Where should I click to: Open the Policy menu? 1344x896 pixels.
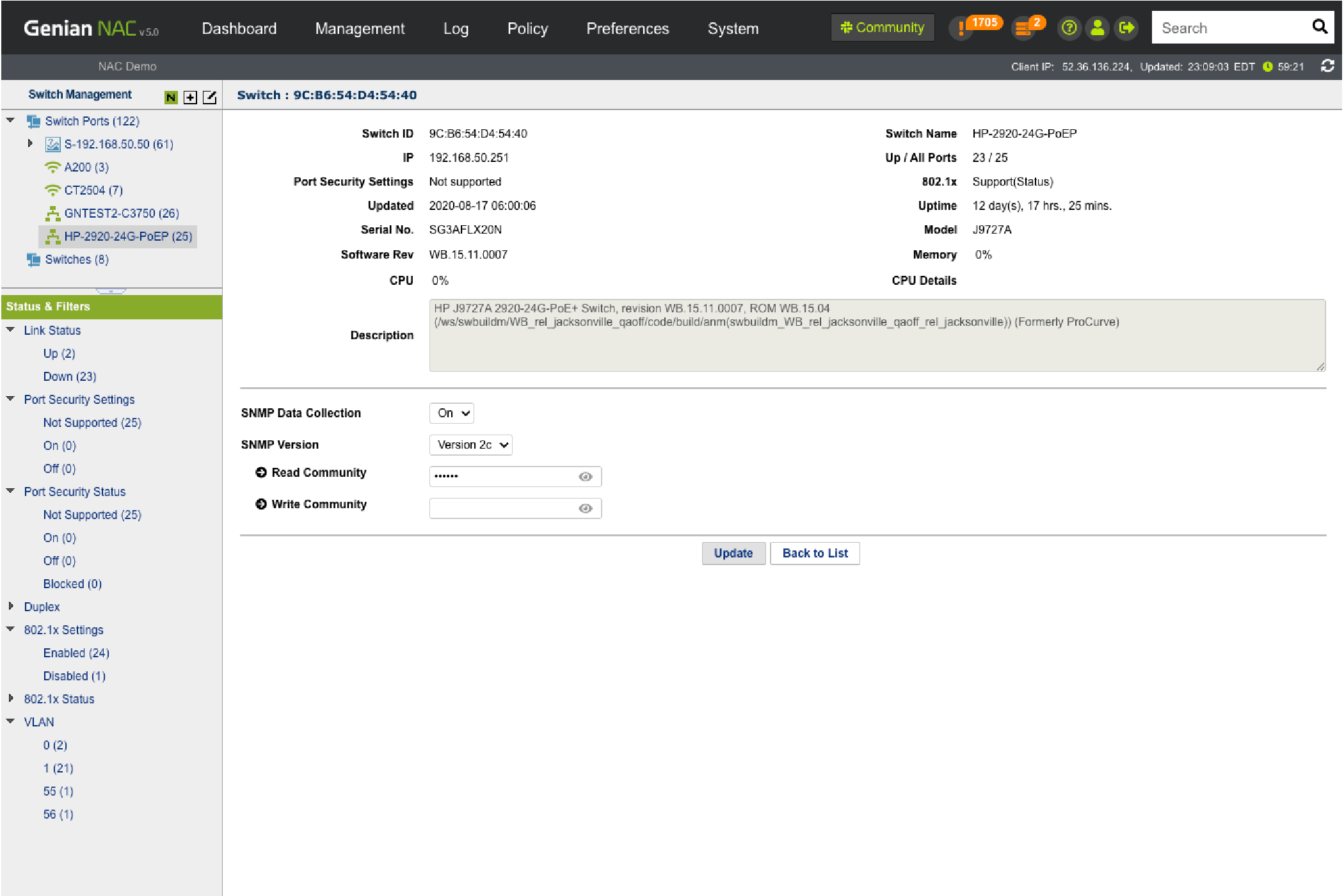coord(527,28)
